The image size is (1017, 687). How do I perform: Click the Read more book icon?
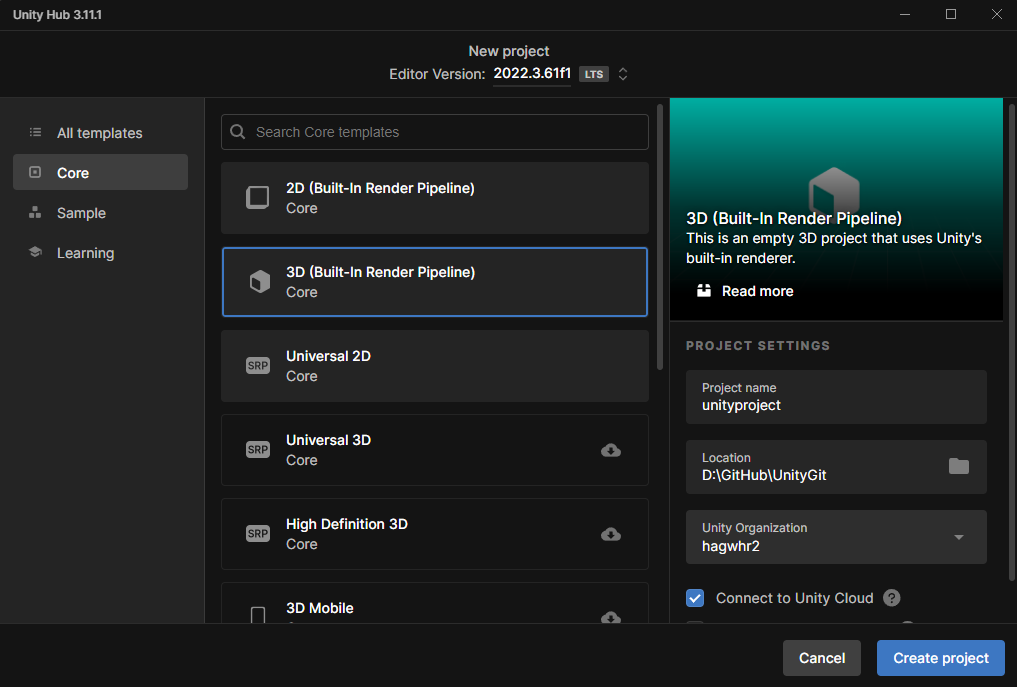pos(704,291)
